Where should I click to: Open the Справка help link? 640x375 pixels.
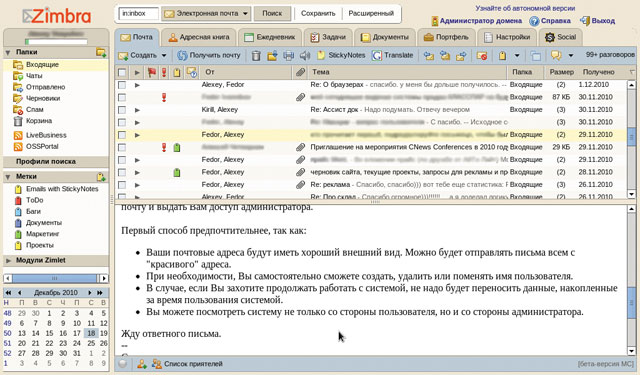[x=550, y=21]
